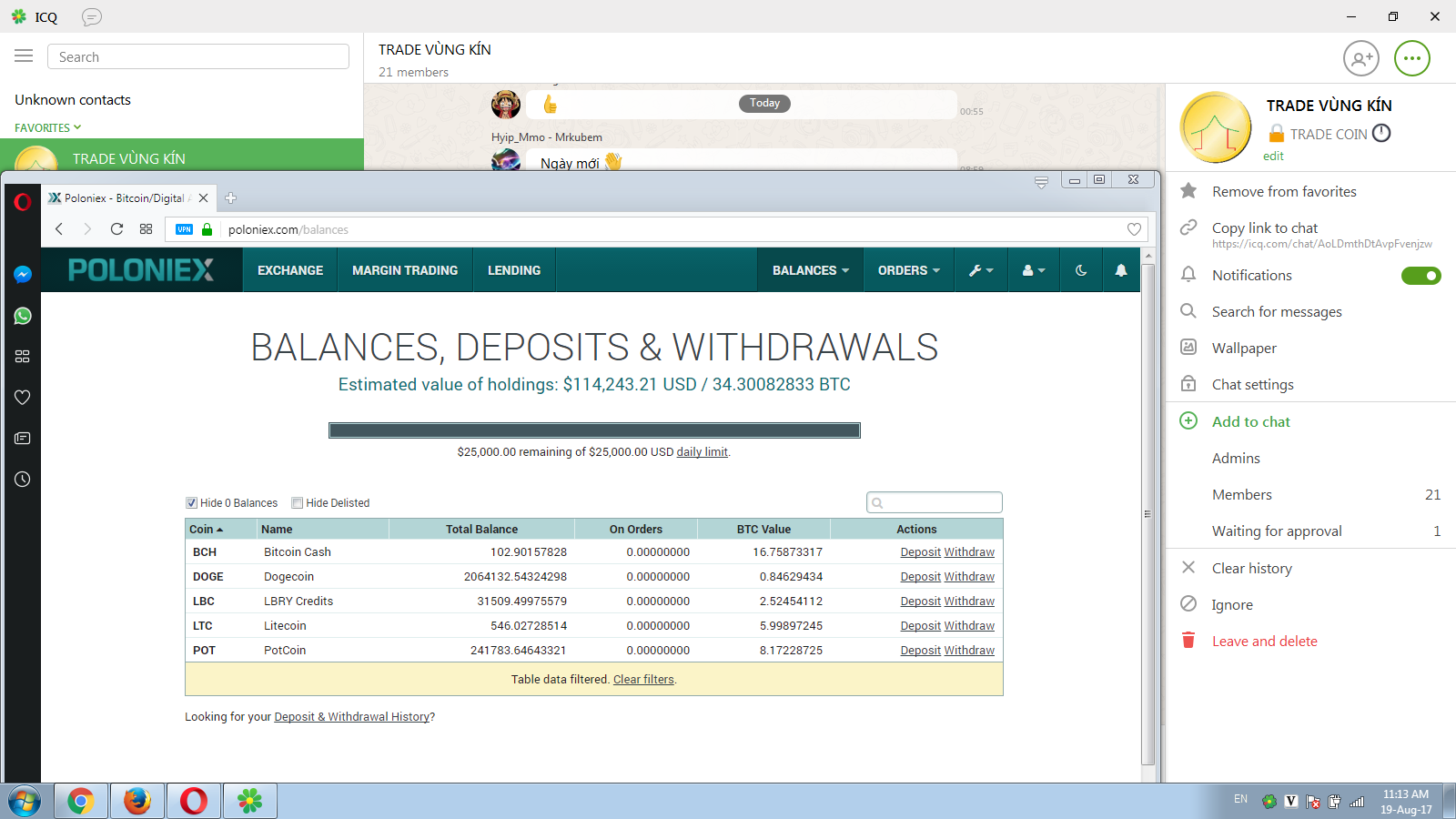The width and height of the screenshot is (1456, 819).
Task: Turn off chat Notifications toggle
Action: 1421,276
